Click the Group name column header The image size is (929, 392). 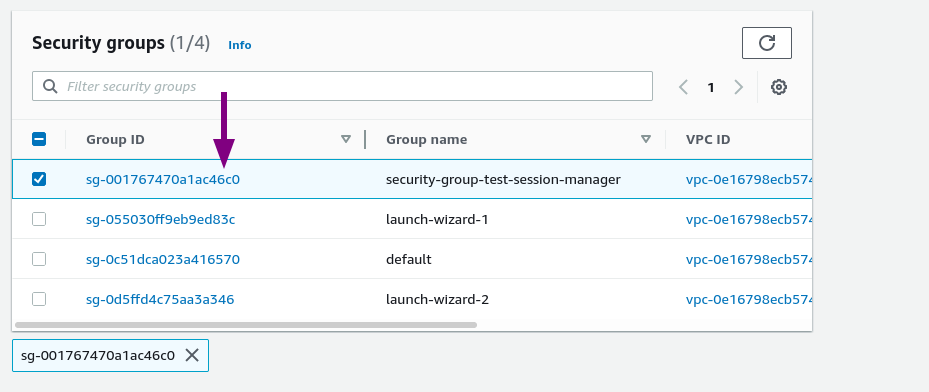(427, 139)
